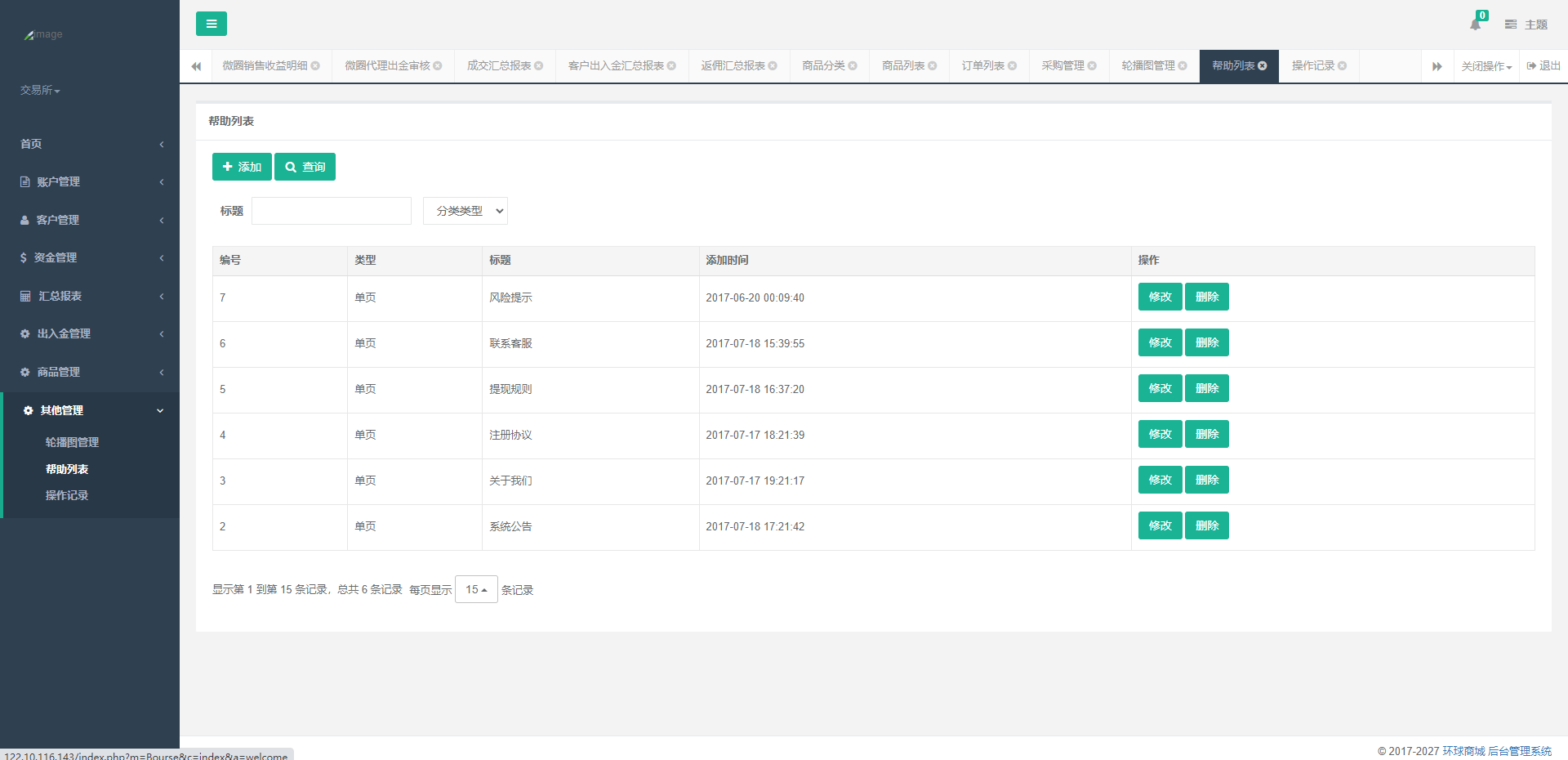
Task: Click 修改 for the 风险提示 row
Action: click(x=1160, y=297)
